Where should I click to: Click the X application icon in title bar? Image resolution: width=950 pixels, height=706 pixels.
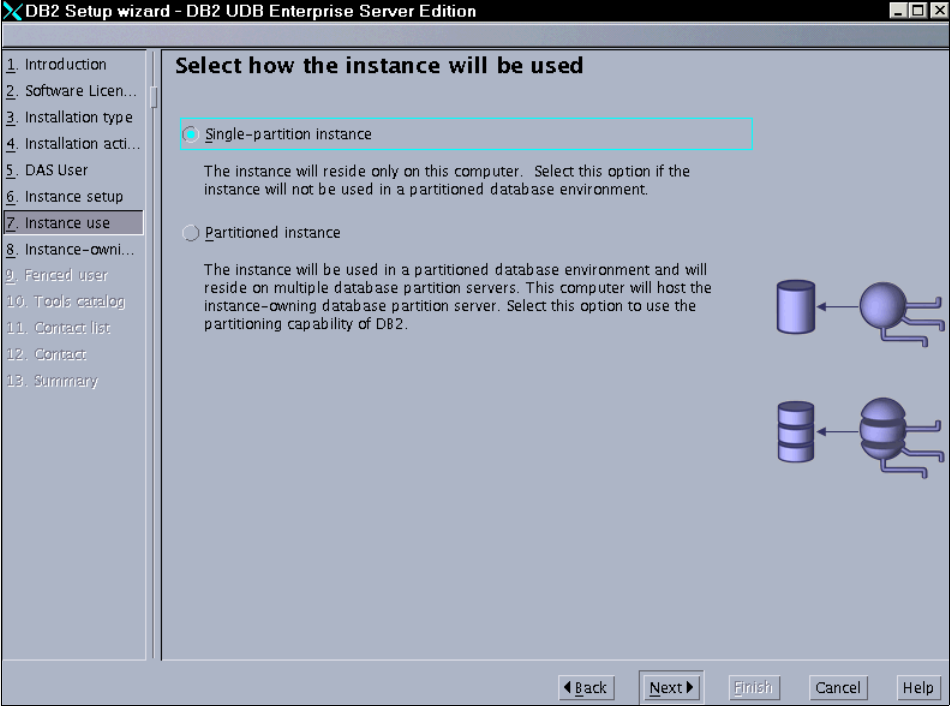coord(10,12)
